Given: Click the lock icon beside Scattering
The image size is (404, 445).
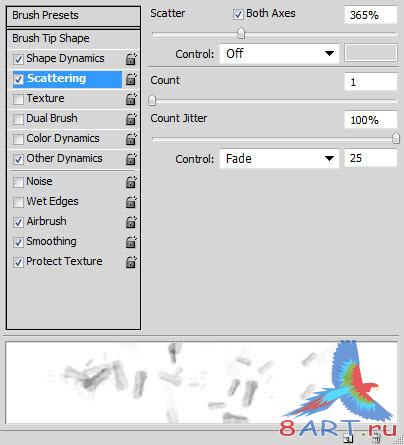Looking at the screenshot, I should tap(131, 79).
